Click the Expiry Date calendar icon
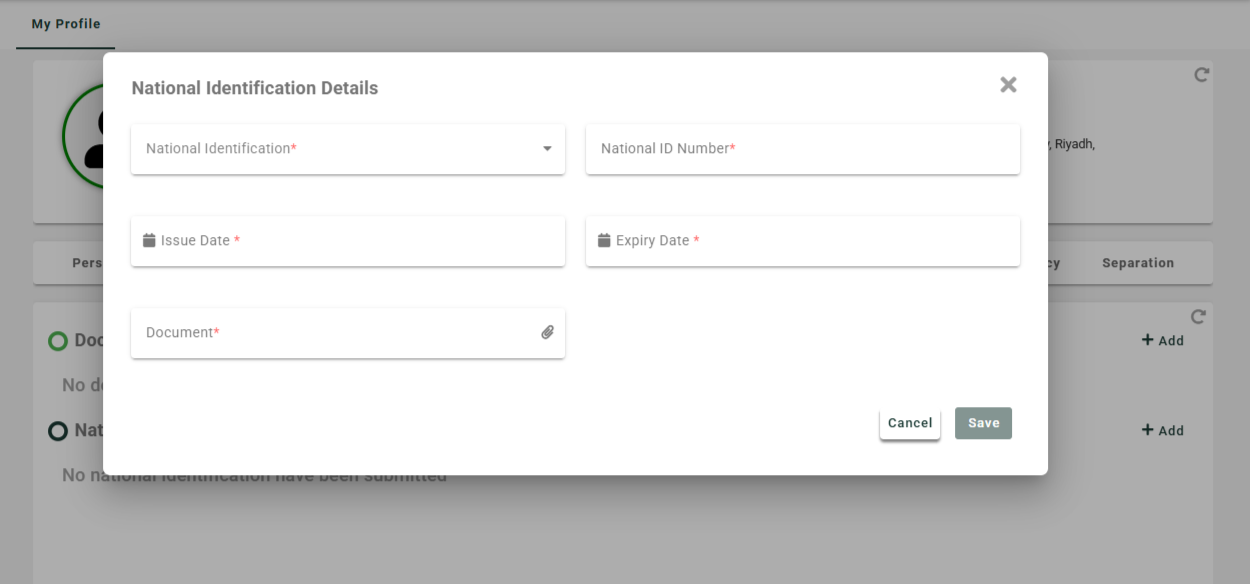Screen dimensions: 1250x584 [604, 240]
